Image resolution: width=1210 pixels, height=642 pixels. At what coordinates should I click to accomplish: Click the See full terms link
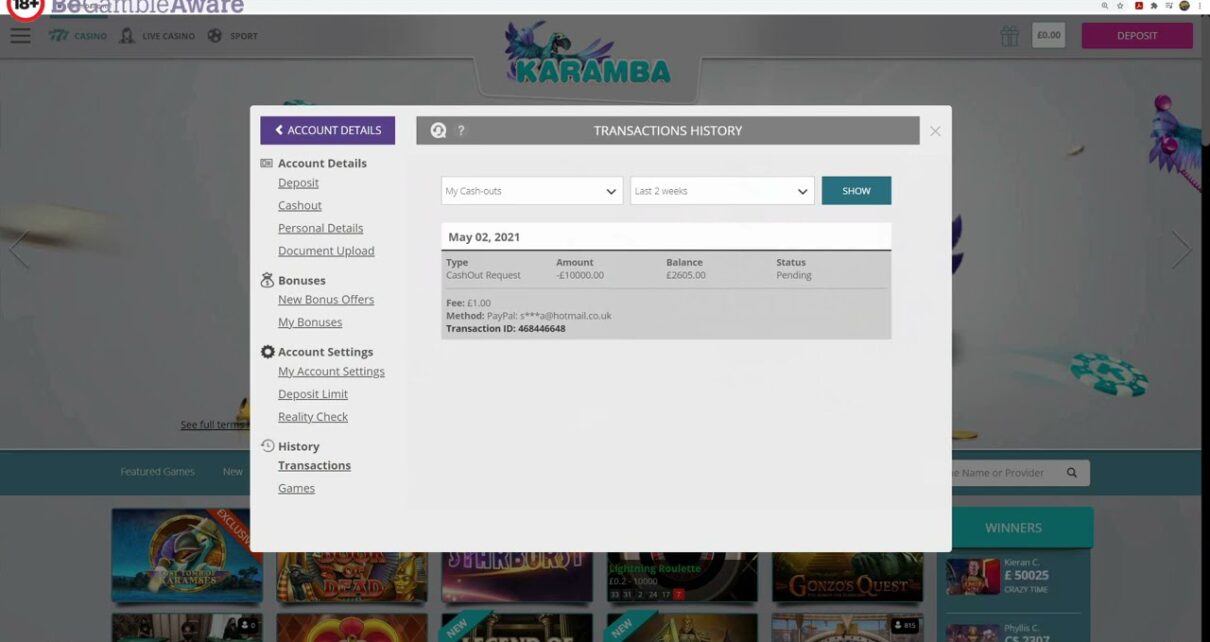213,425
